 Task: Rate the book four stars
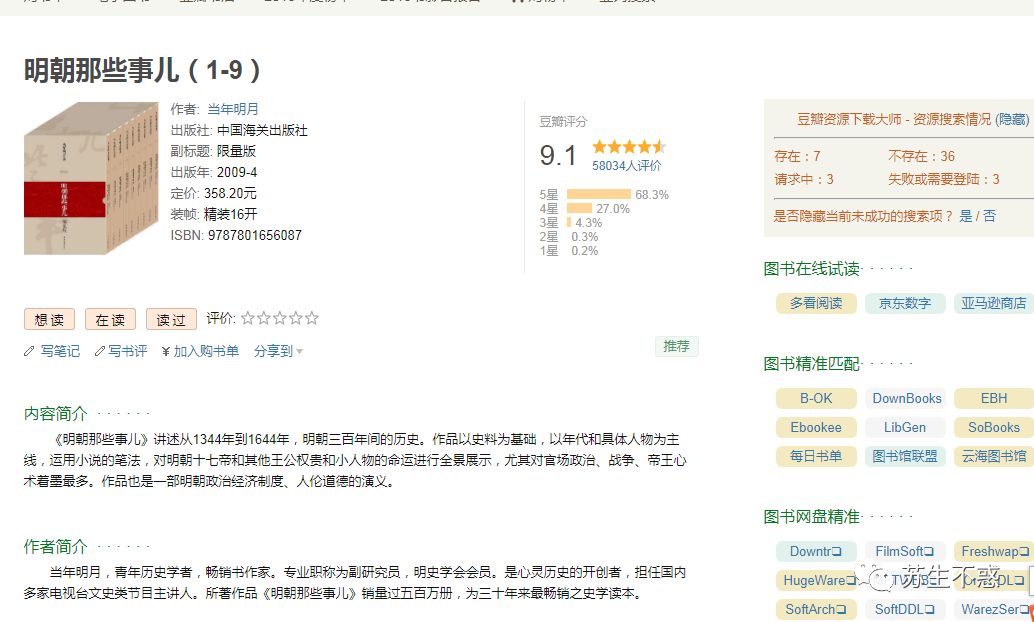pyautogui.click(x=295, y=319)
